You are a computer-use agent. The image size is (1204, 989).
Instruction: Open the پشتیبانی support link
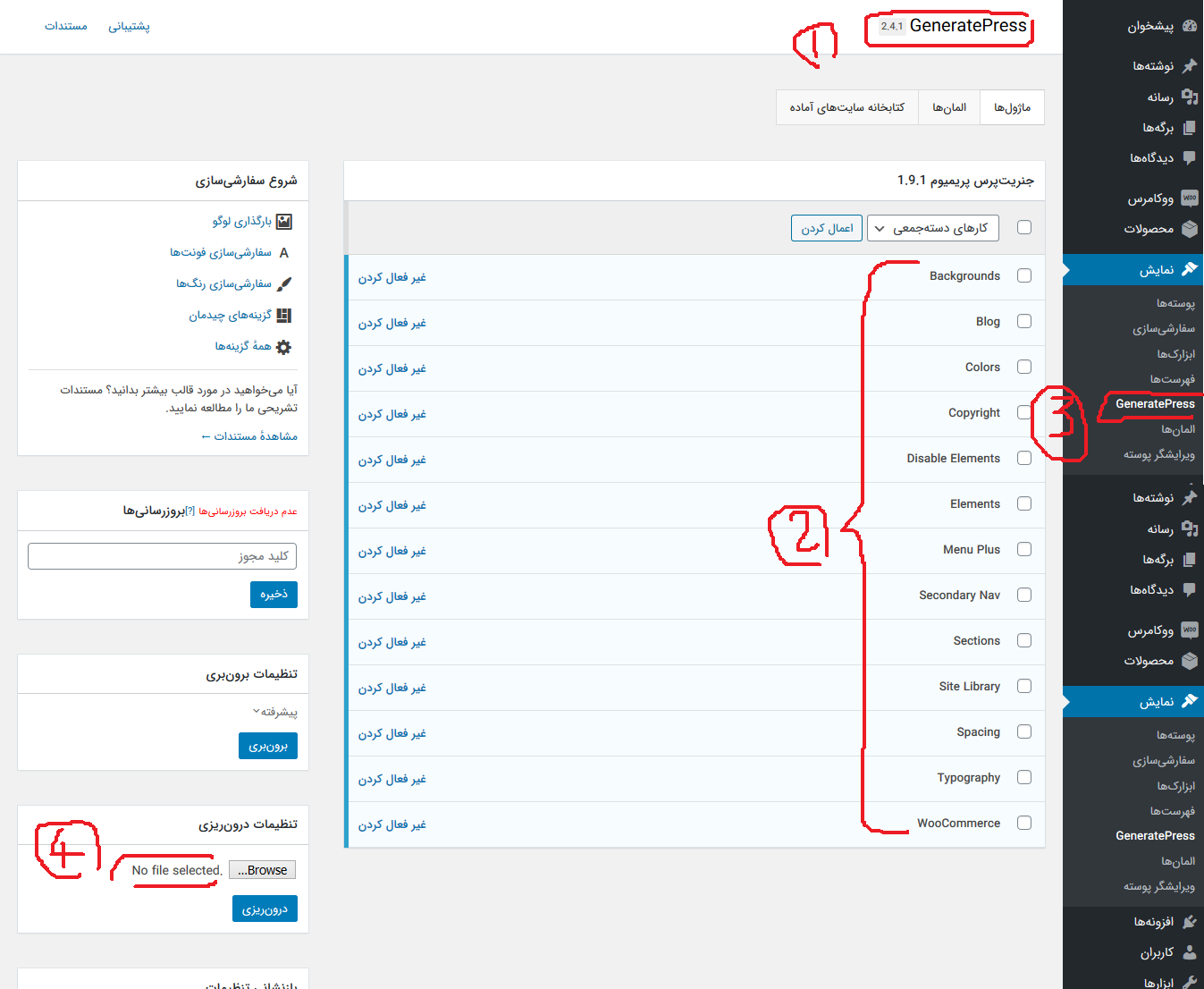(x=130, y=26)
